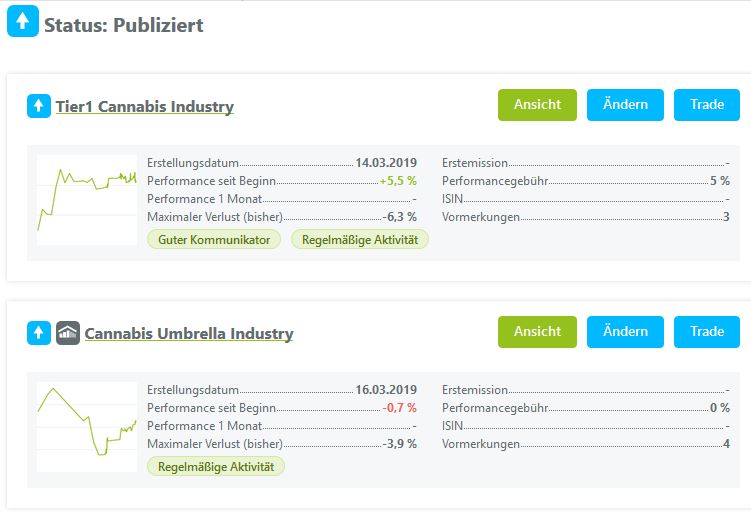Image resolution: width=751 pixels, height=521 pixels.
Task: Click Regelmäßige Aktivität badge in the Tier1 card
Action: [x=360, y=240]
